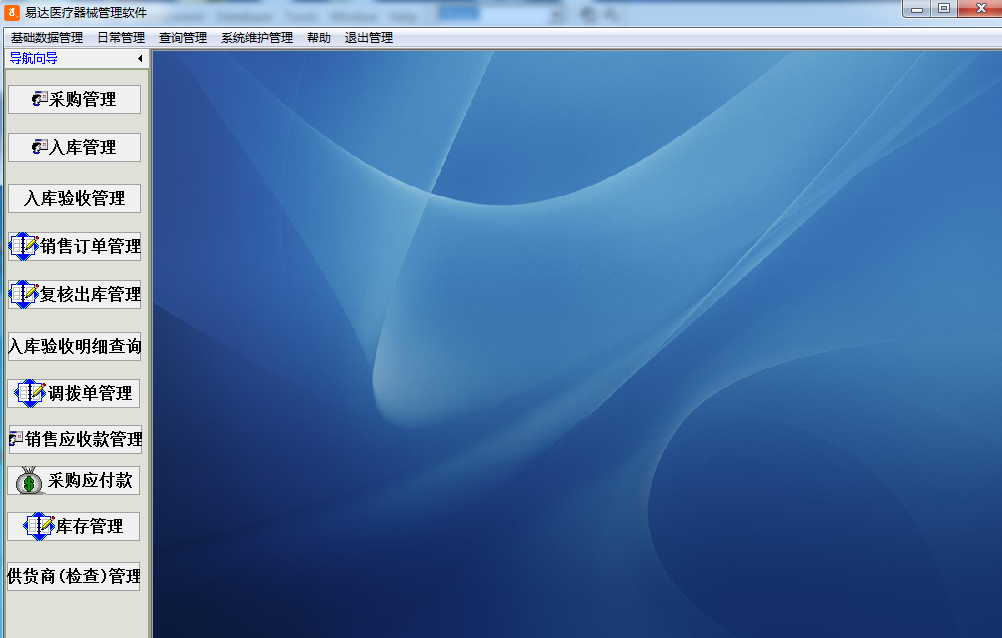This screenshot has height=638, width=1002.
Task: Click the orange app icon in title bar
Action: (x=12, y=12)
